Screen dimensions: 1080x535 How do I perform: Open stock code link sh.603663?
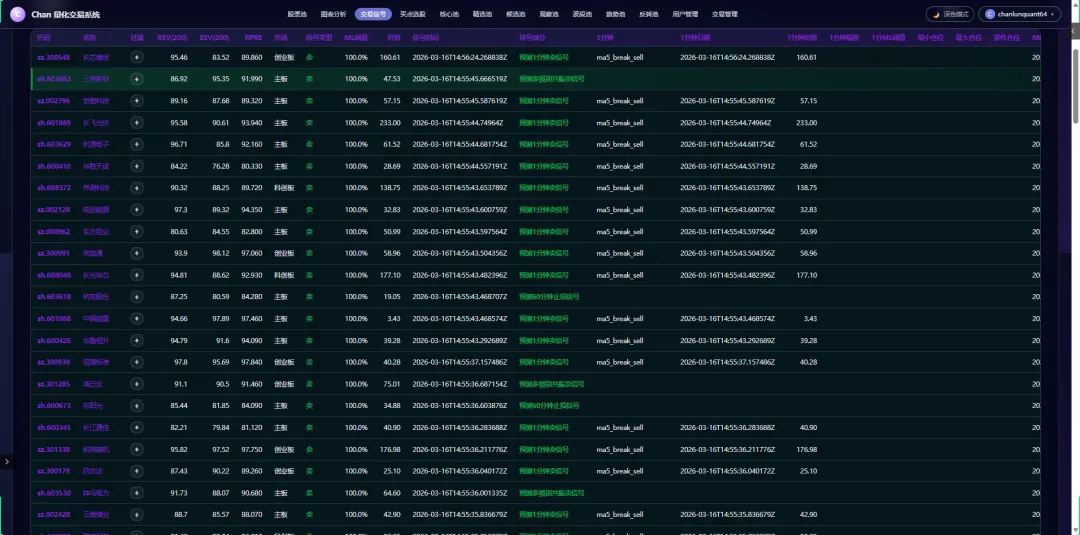click(54, 79)
